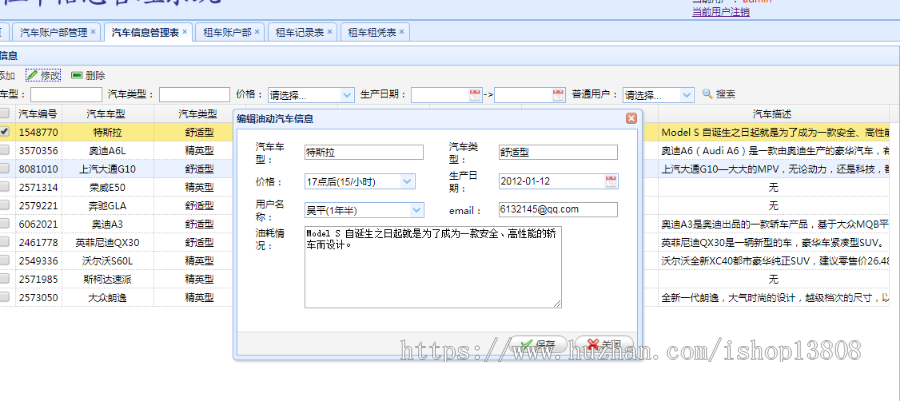The height and width of the screenshot is (401, 900).
Task: Select the 荣威E50 cell
Action: tap(107, 187)
